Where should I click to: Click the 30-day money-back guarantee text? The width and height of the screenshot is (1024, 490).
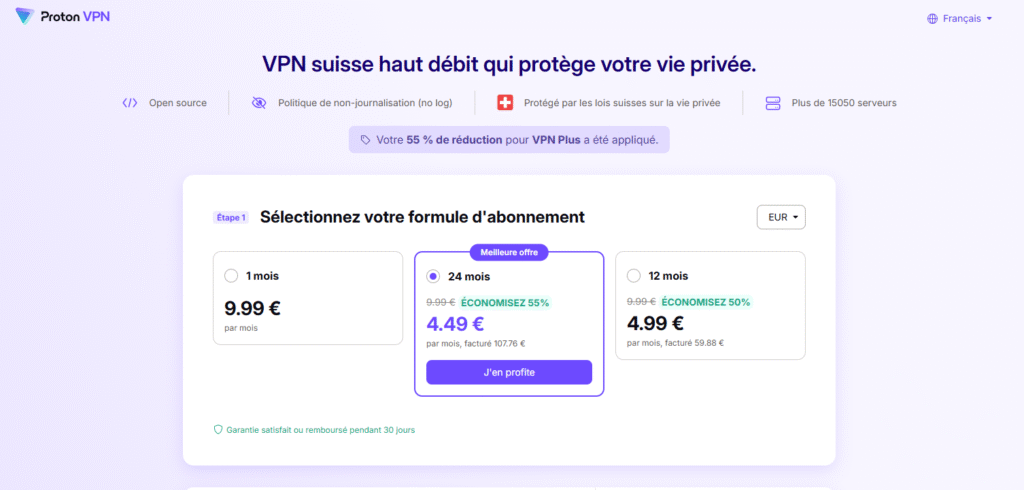[320, 430]
